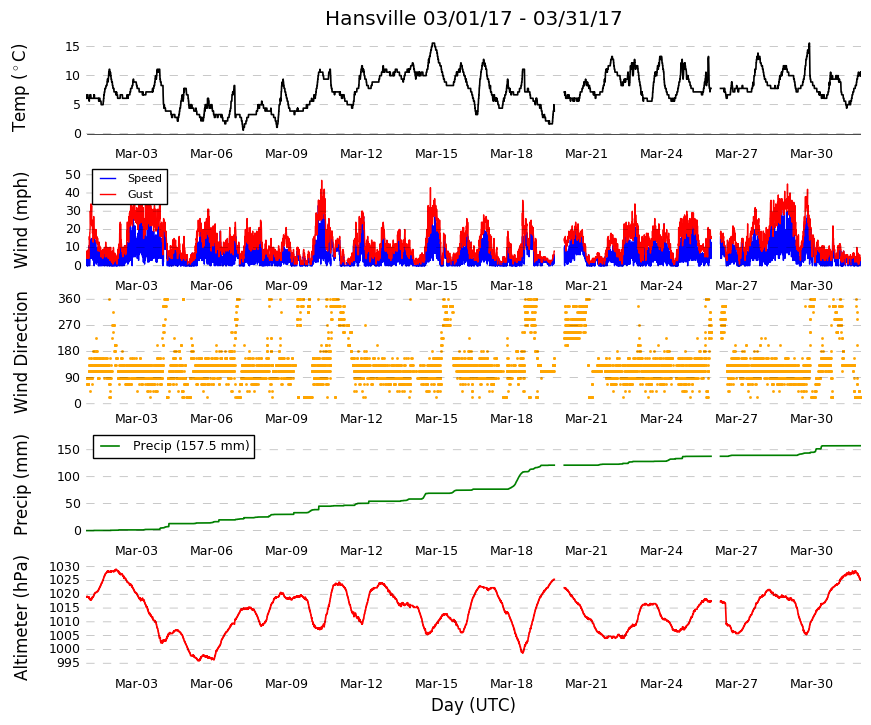Viewport: 871px width, 725px height.
Task: Click the Wind (mph) axis label
Action: 20,220
